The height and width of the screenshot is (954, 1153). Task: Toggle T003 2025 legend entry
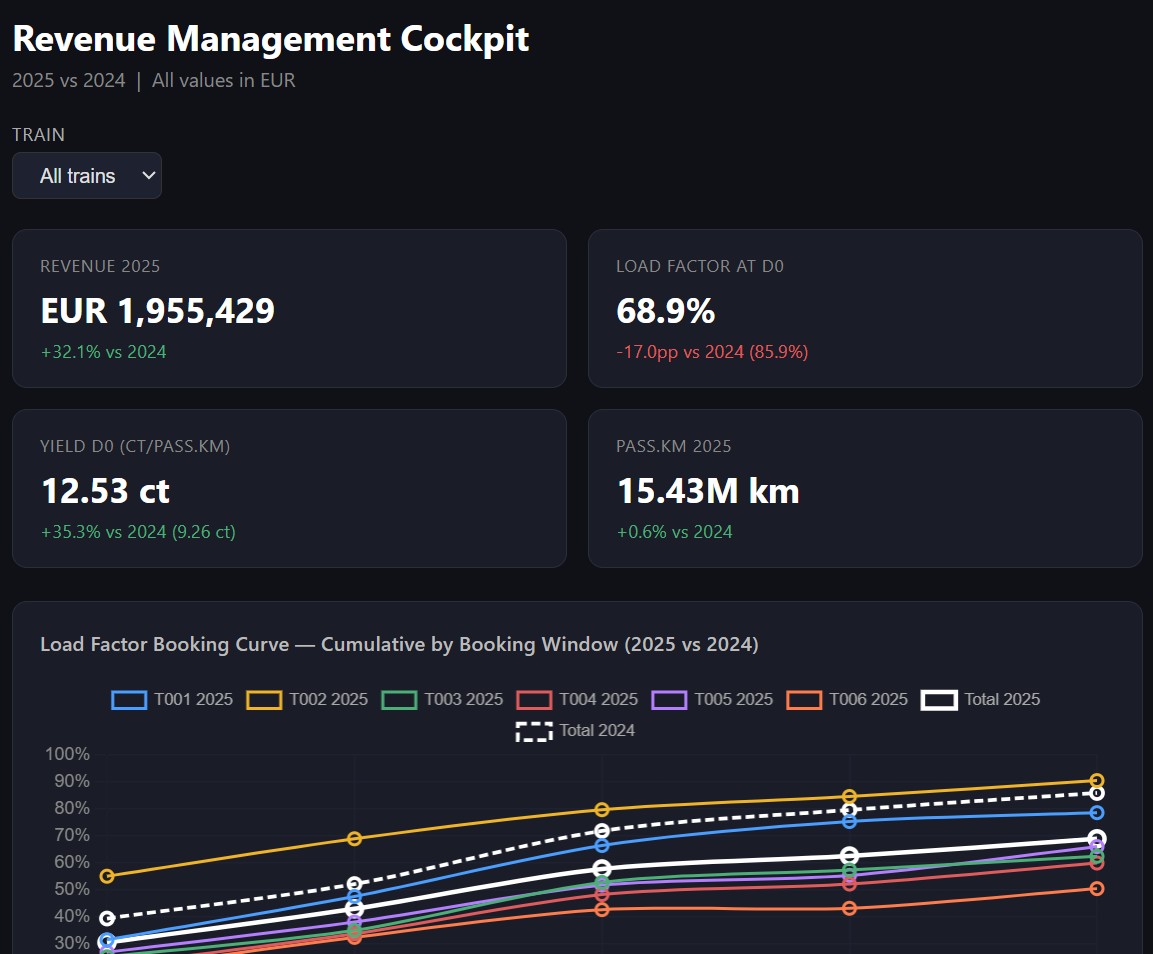tap(444, 699)
